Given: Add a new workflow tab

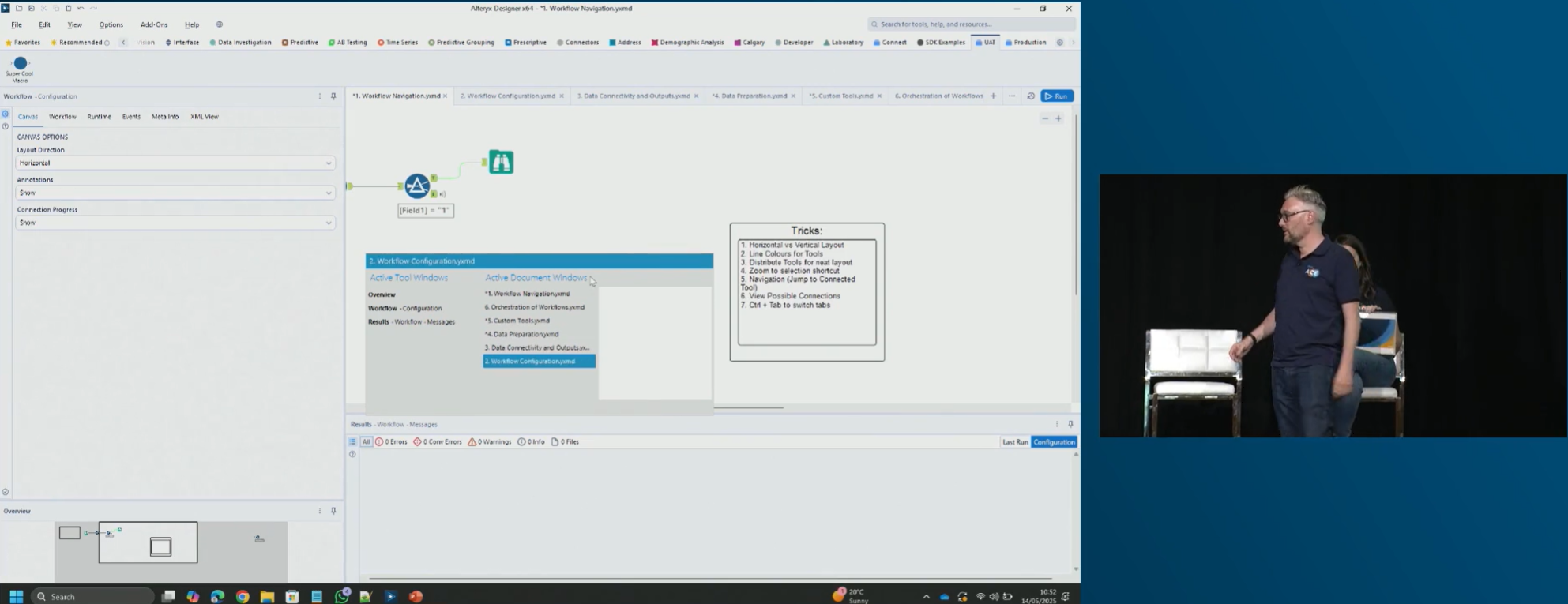Looking at the screenshot, I should (994, 96).
